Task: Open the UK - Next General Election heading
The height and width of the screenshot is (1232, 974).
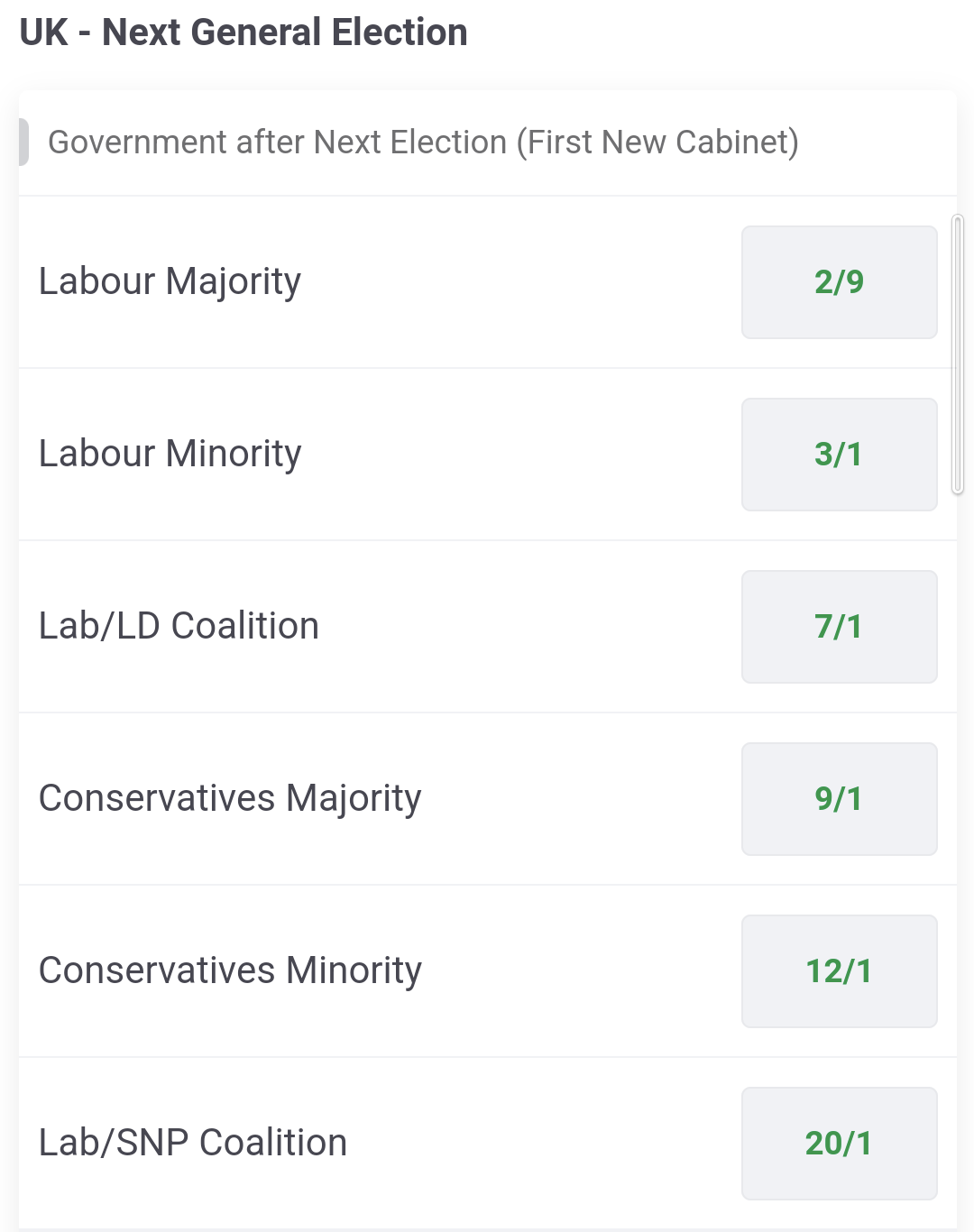Action: click(x=243, y=32)
